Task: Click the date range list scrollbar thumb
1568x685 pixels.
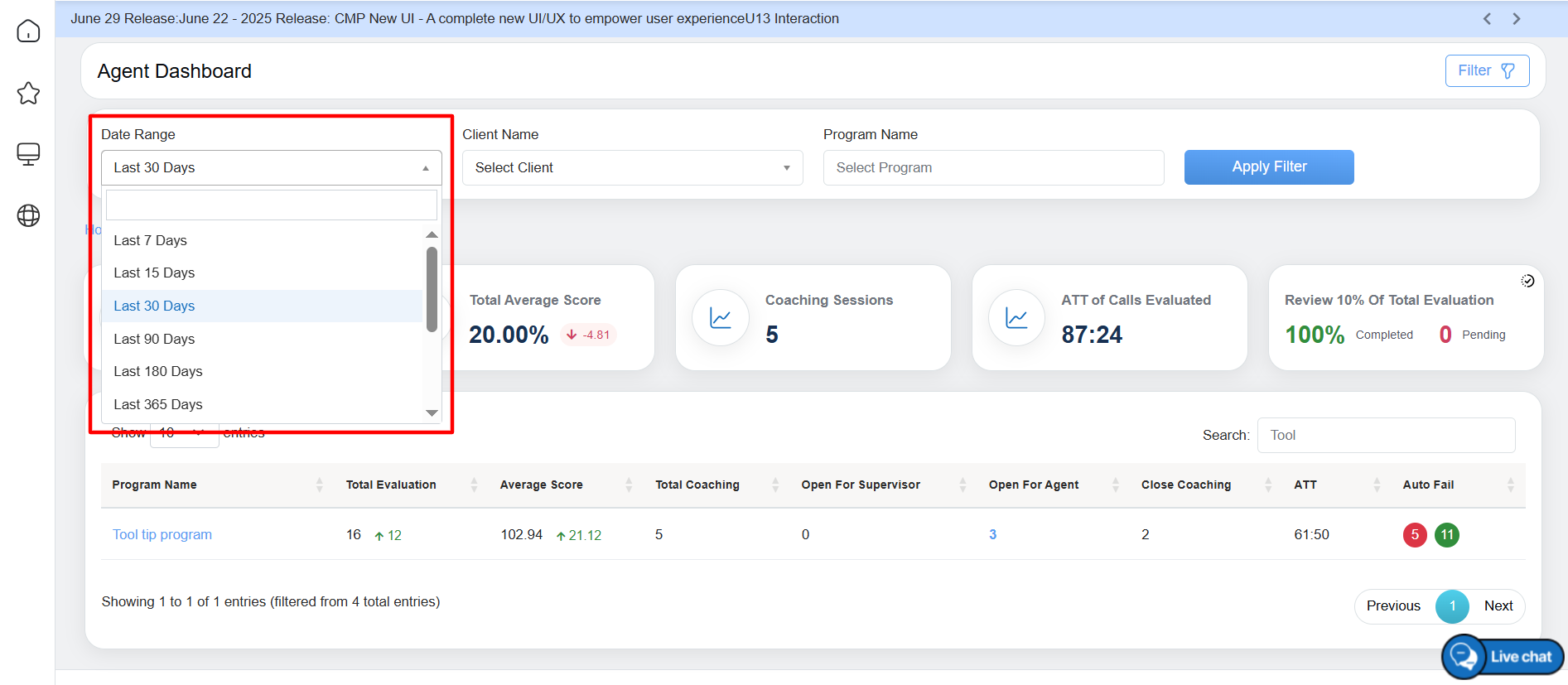Action: (x=432, y=289)
